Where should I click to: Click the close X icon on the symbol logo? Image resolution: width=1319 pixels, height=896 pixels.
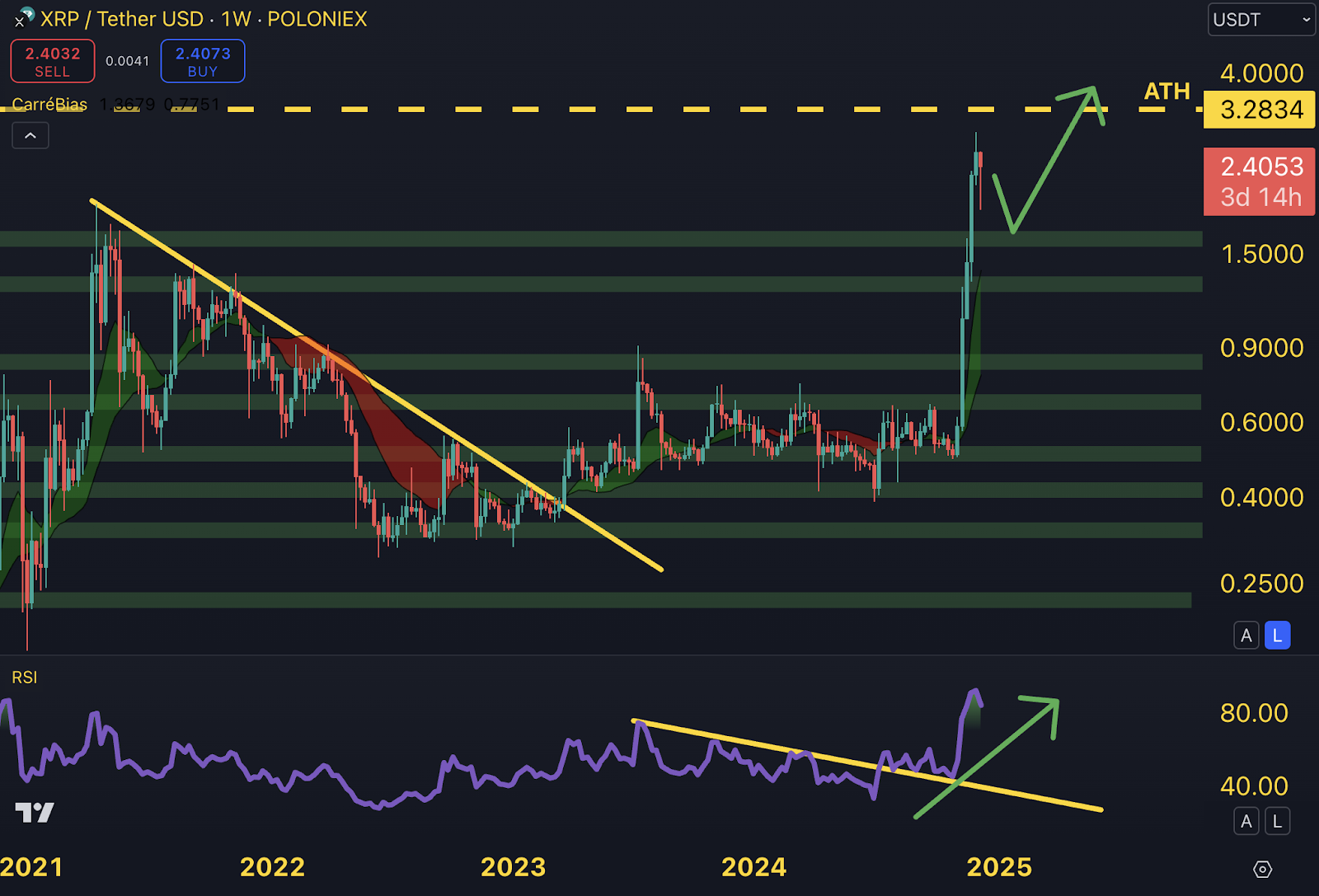coord(18,22)
